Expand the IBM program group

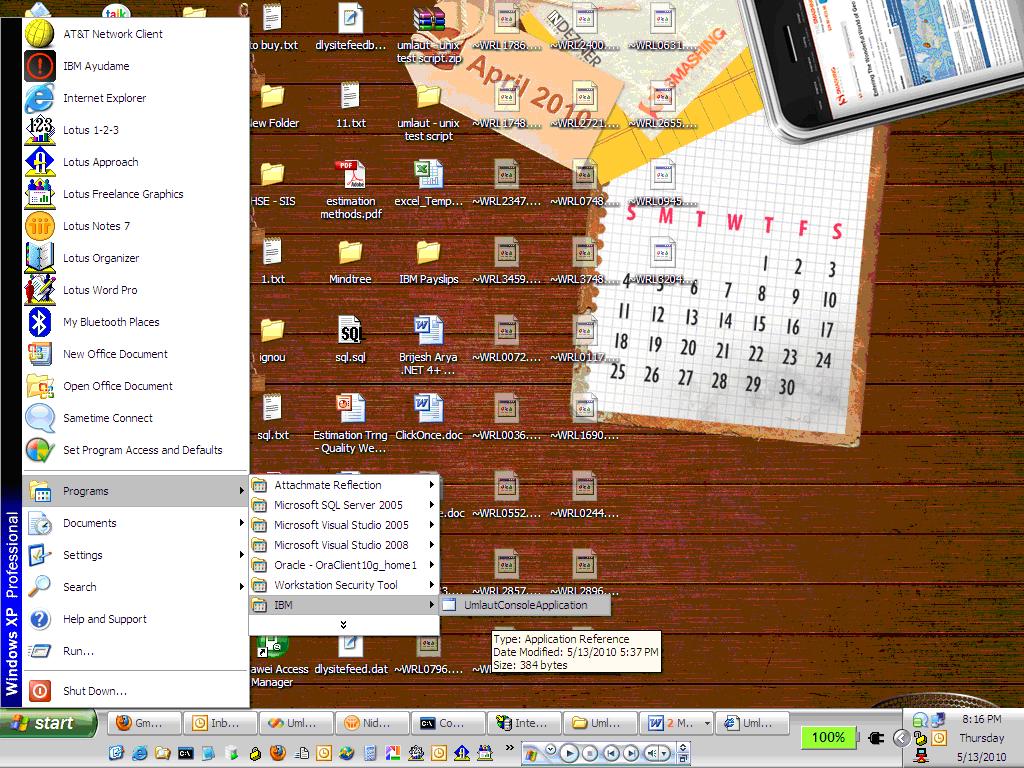click(344, 605)
